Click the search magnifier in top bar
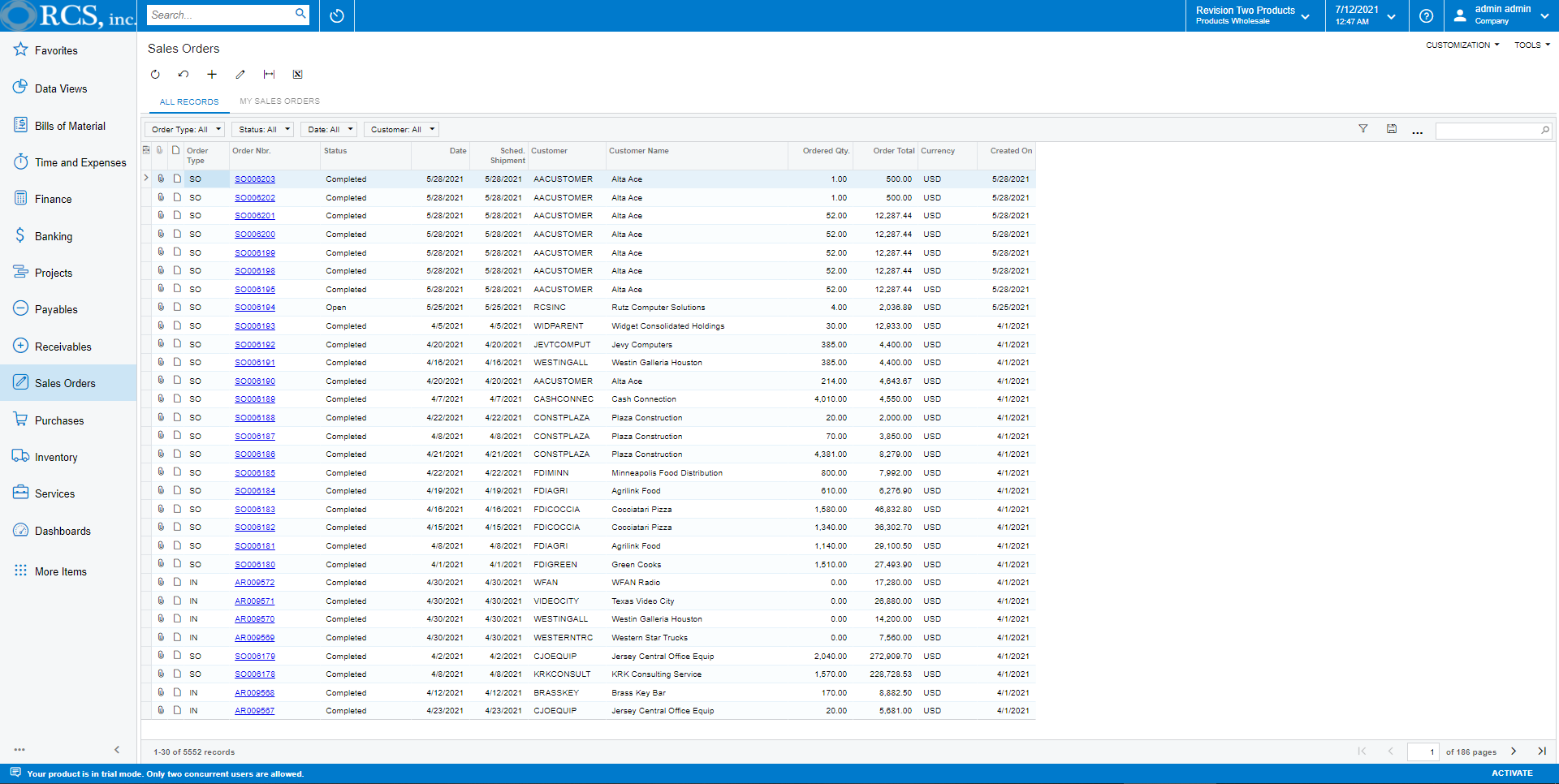Viewport: 1559px width, 784px height. (300, 14)
